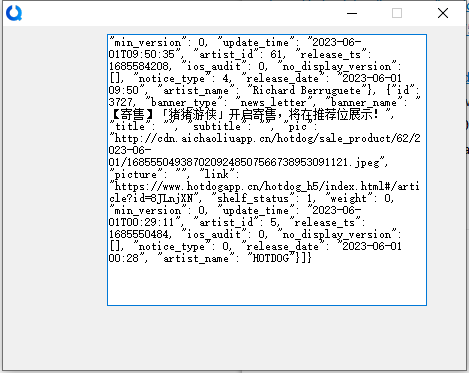Close the window with the X button
Viewport: 469px width, 373px height.
click(x=443, y=13)
